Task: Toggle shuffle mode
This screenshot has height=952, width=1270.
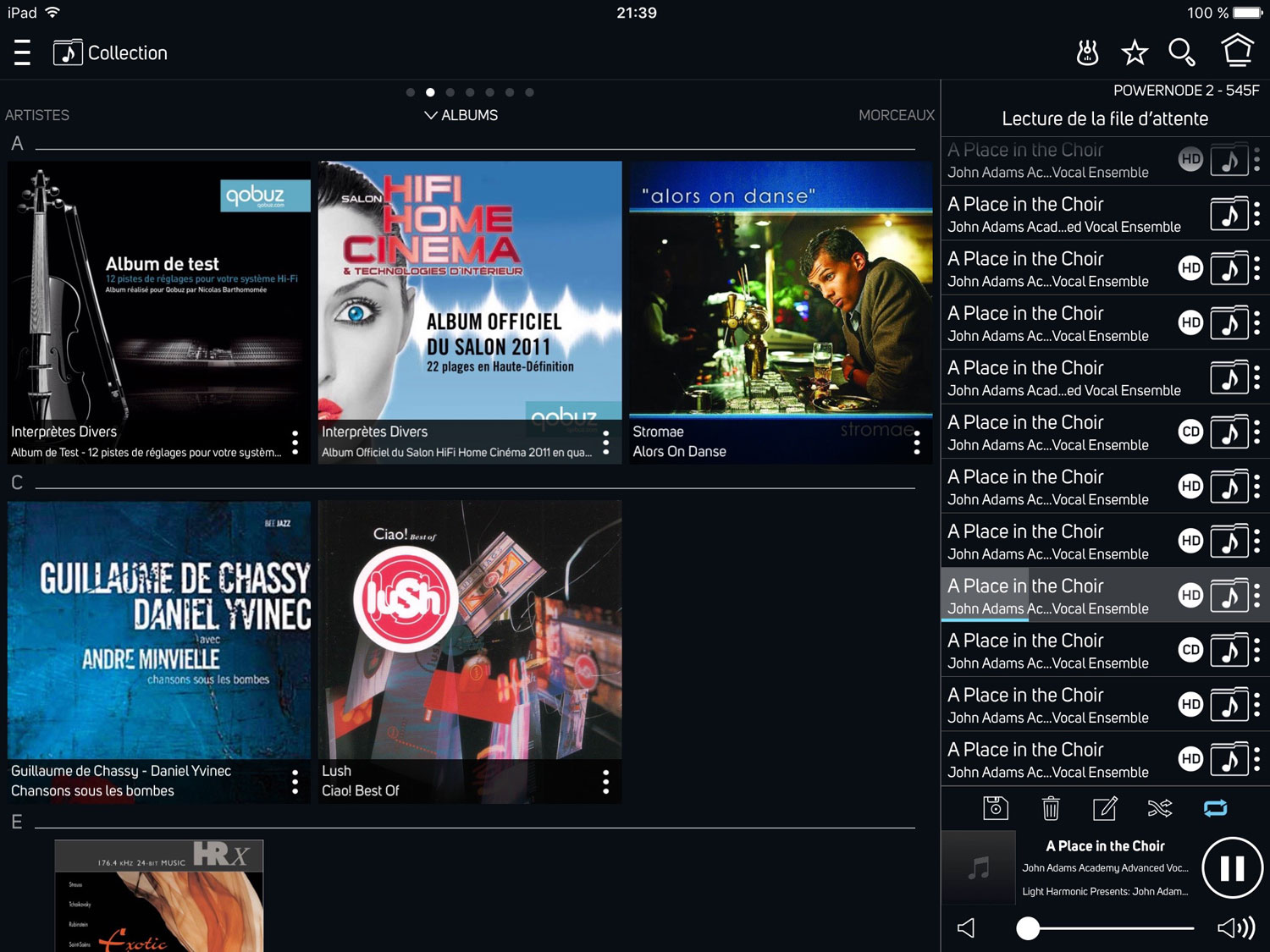Action: click(x=1160, y=808)
